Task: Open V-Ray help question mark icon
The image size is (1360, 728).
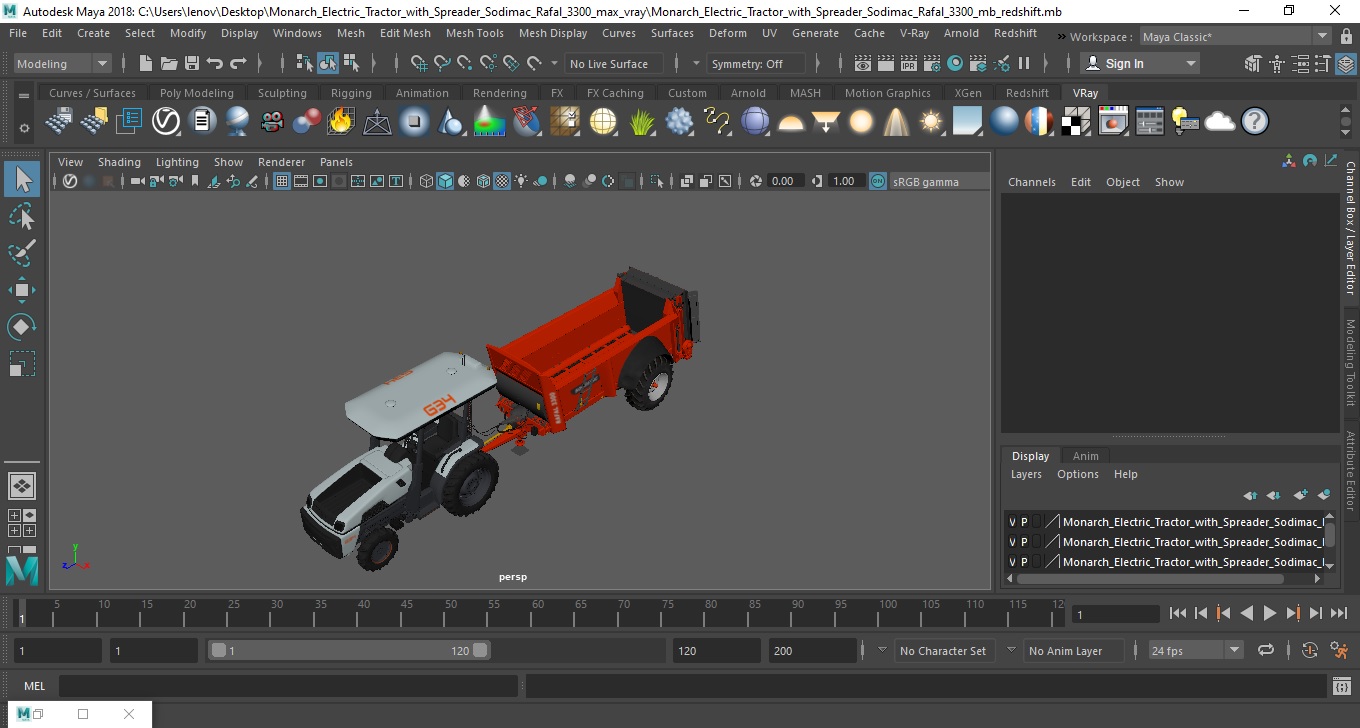Action: tap(1255, 122)
